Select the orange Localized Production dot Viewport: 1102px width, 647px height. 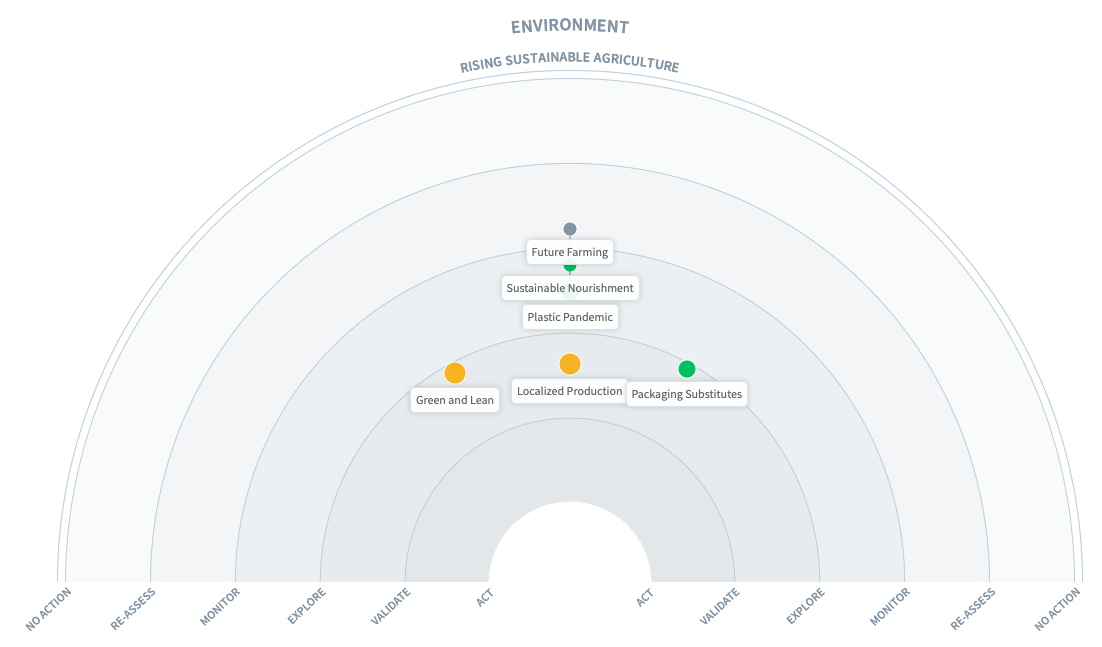[x=570, y=364]
